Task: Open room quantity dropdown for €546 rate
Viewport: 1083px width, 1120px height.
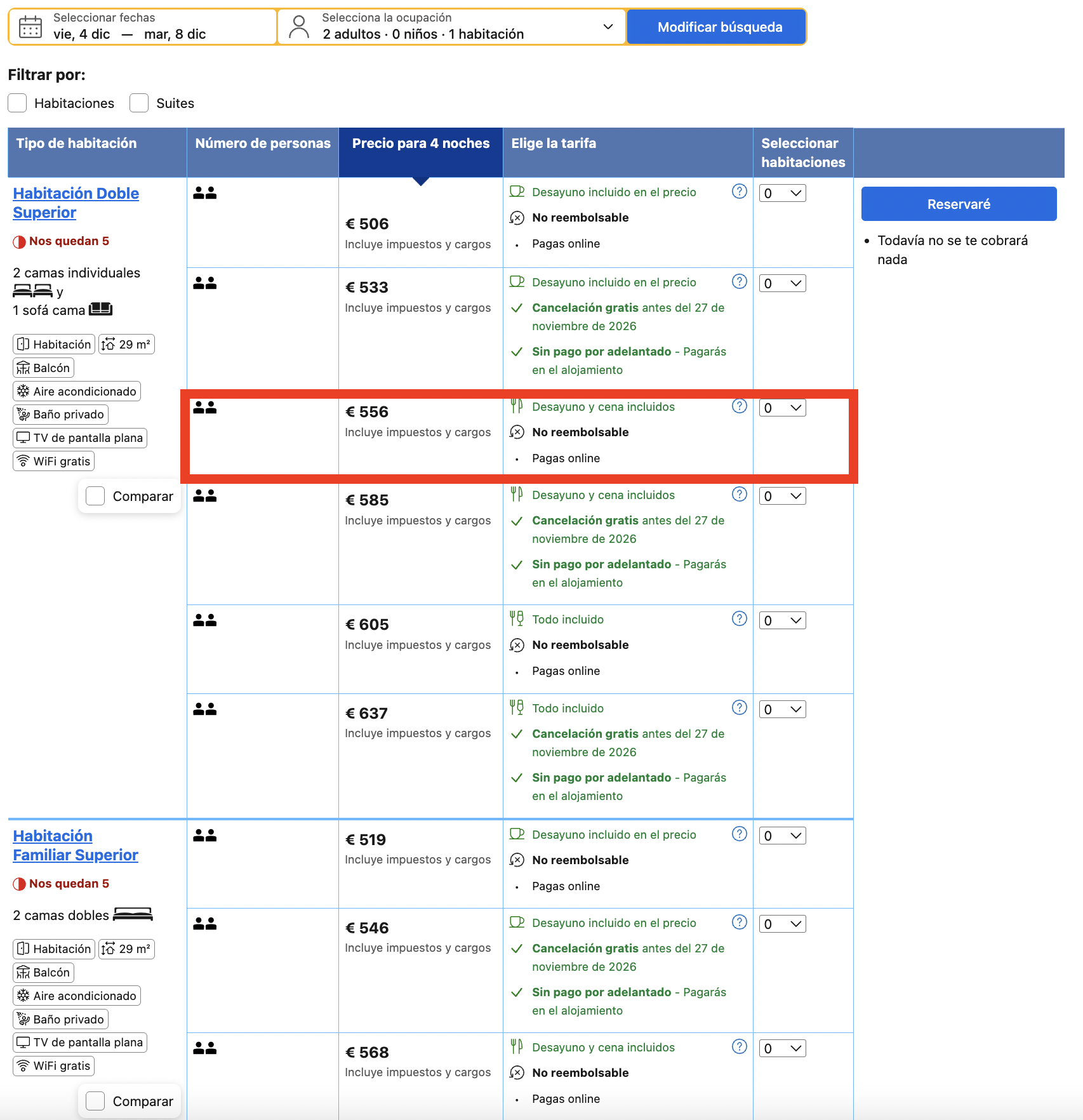Action: [783, 924]
